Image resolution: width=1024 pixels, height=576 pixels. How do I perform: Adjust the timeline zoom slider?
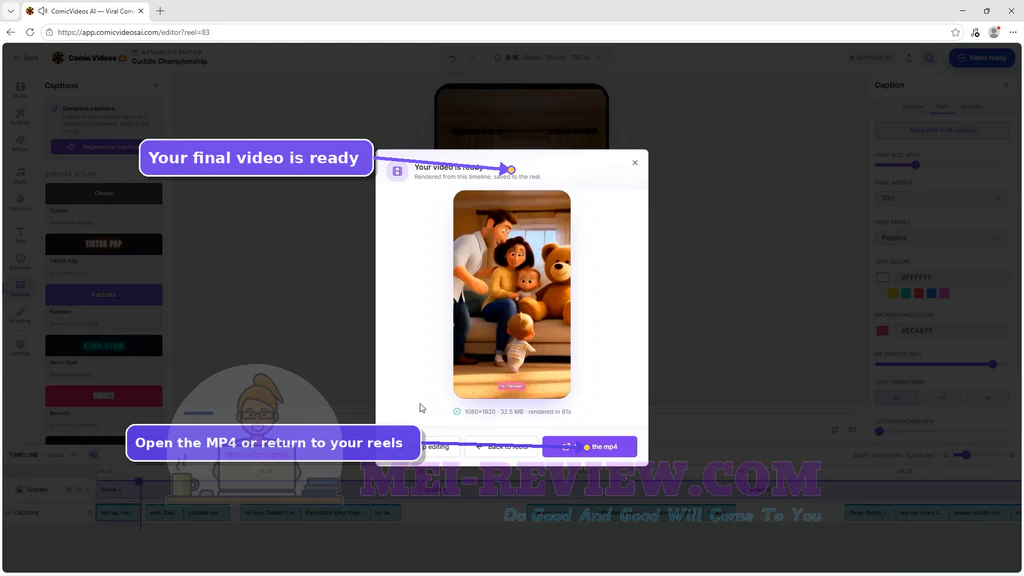click(966, 455)
